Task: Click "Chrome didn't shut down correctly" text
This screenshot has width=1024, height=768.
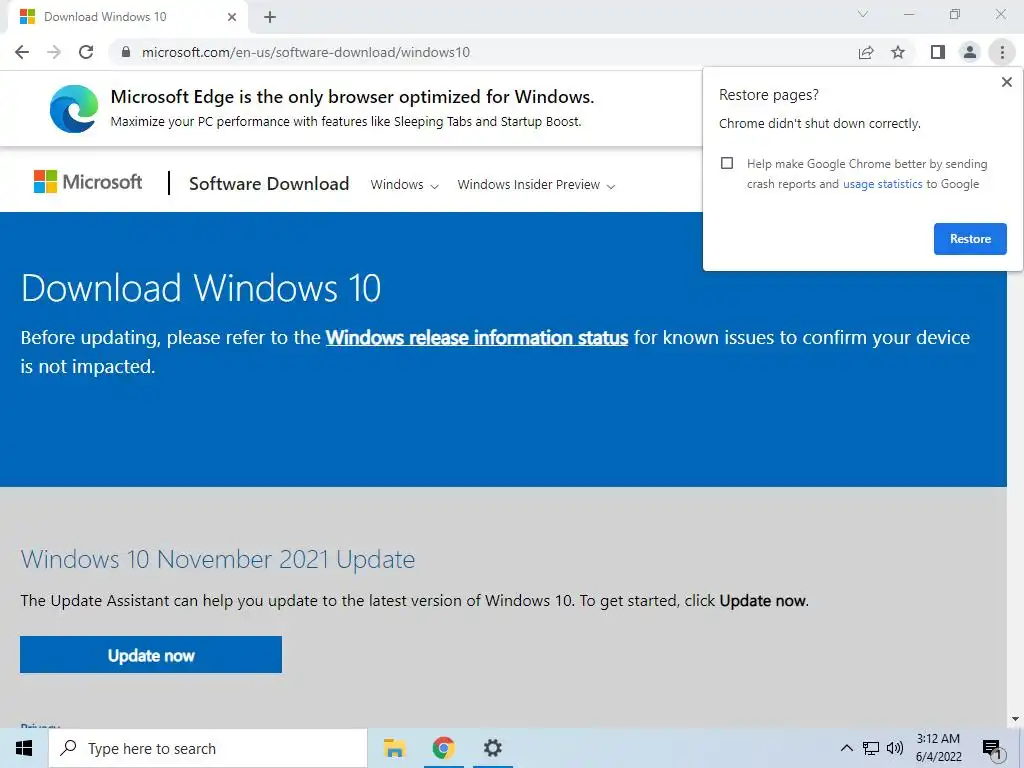Action: [820, 123]
